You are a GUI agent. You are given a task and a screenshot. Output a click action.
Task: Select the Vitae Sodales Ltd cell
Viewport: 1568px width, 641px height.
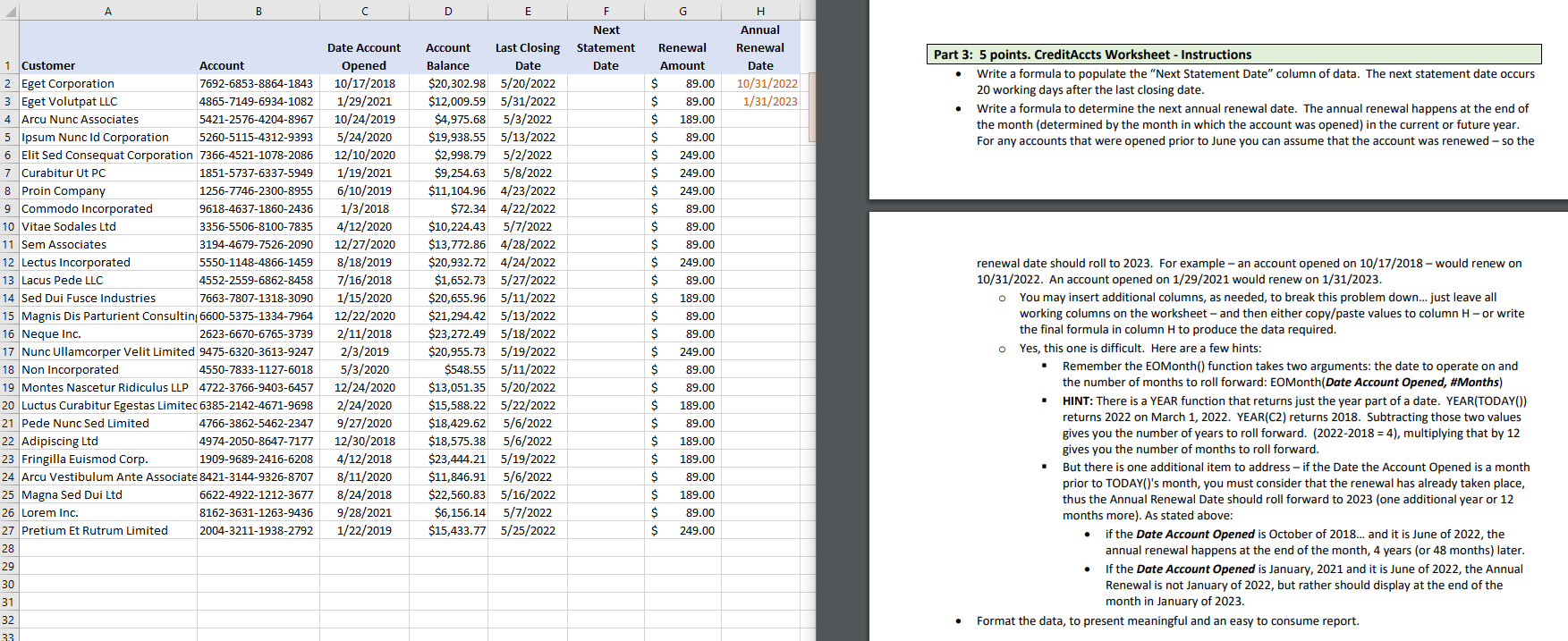pos(108,226)
